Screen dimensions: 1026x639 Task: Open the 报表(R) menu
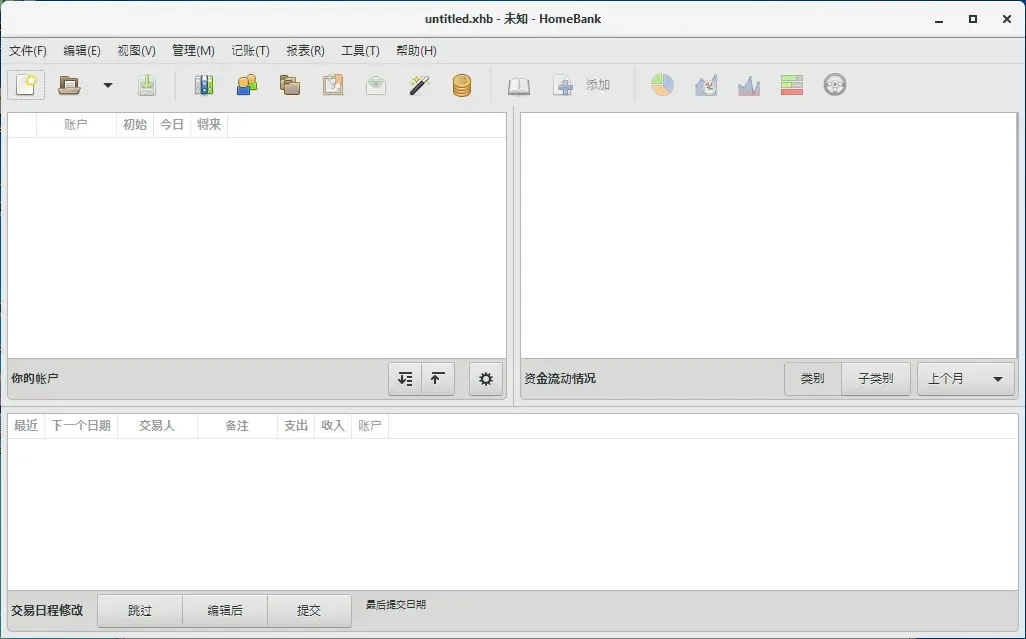click(305, 50)
